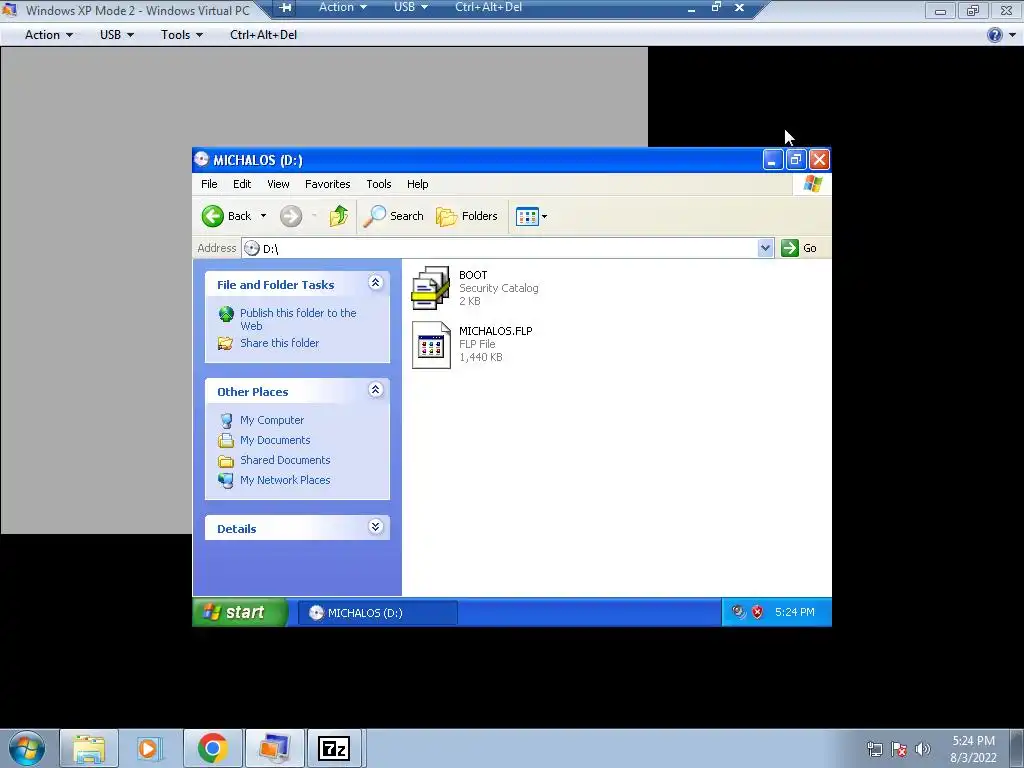Open the Favorites menu

click(327, 184)
